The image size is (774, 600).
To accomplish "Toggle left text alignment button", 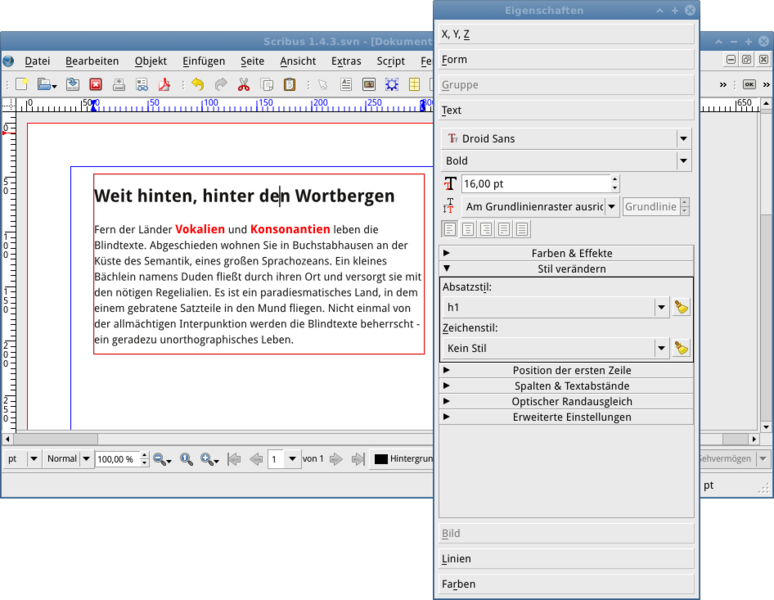I will coord(450,229).
